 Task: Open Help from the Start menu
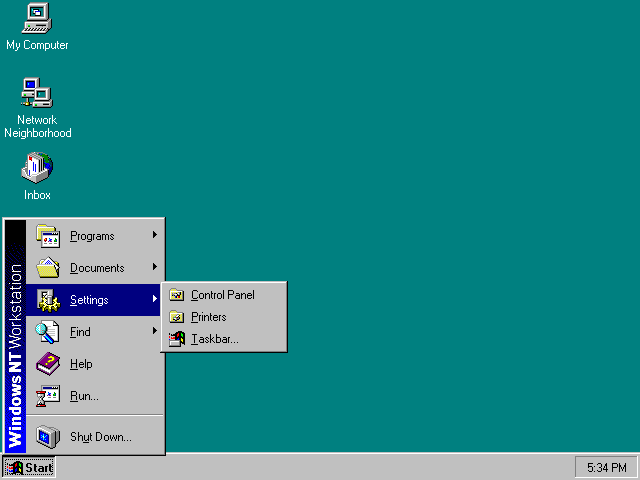coord(95,364)
